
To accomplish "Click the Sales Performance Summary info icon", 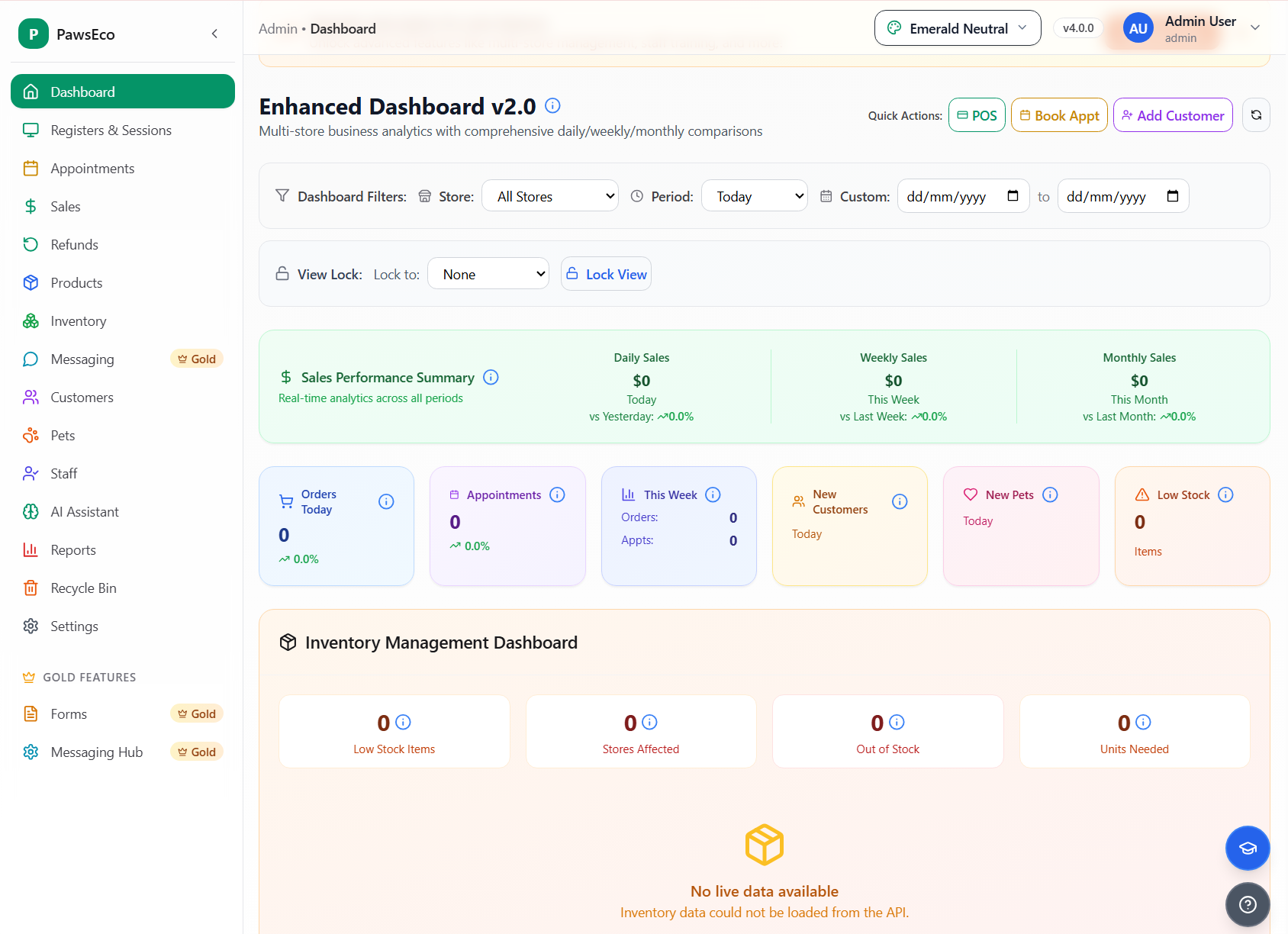I will tap(491, 377).
